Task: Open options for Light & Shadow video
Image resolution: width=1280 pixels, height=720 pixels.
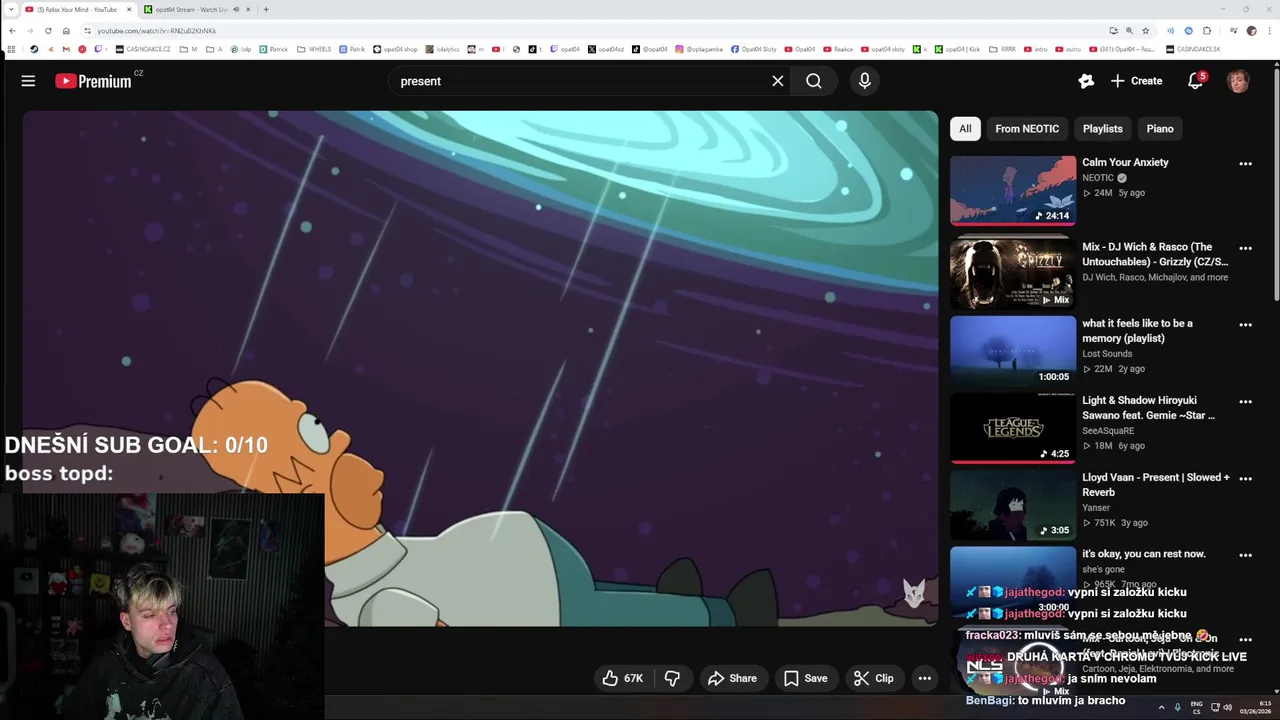Action: (1245, 402)
